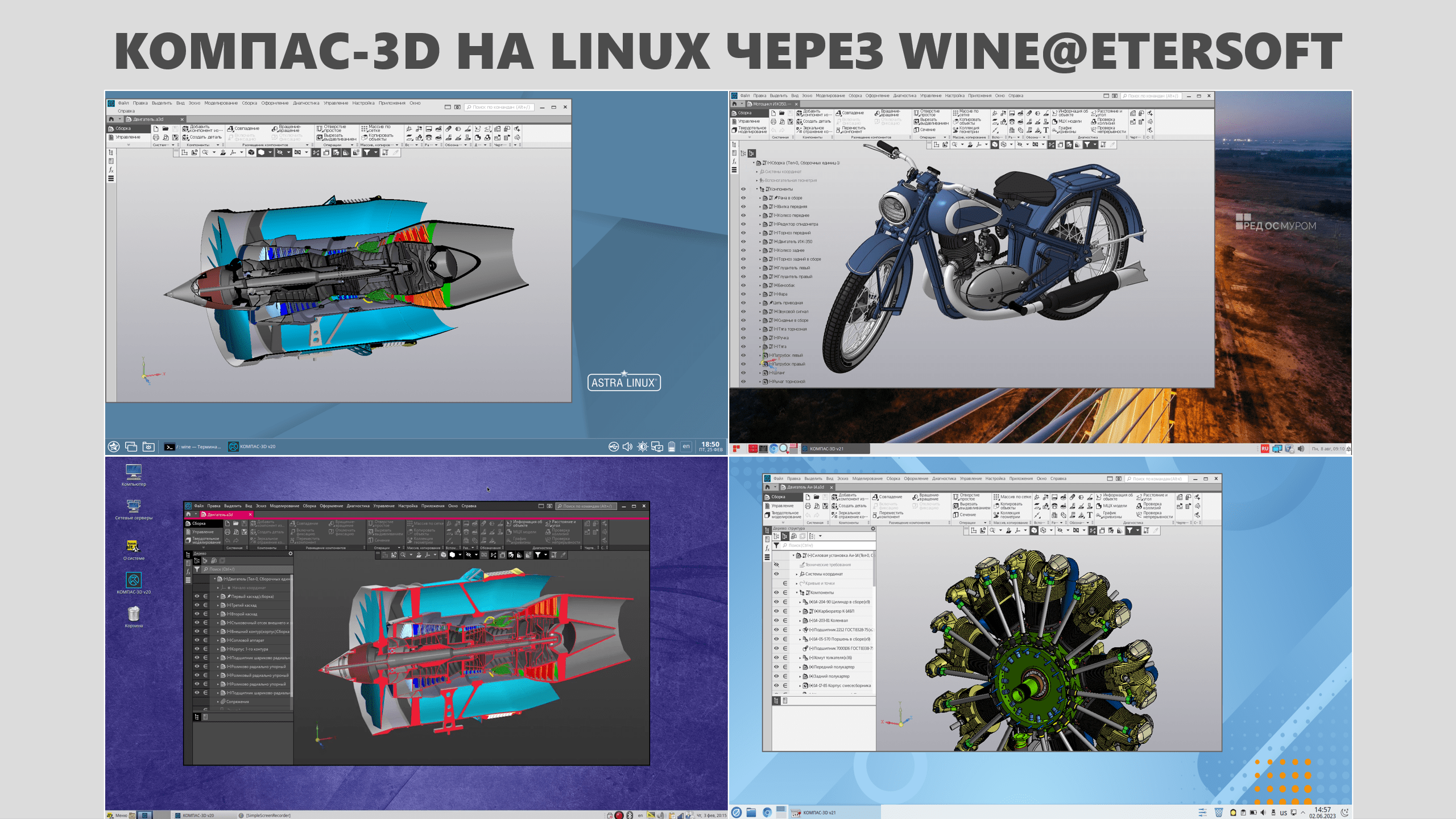This screenshot has height=819, width=1456.
Task: Open 'Файл' menu in motorcycle window
Action: point(745,96)
